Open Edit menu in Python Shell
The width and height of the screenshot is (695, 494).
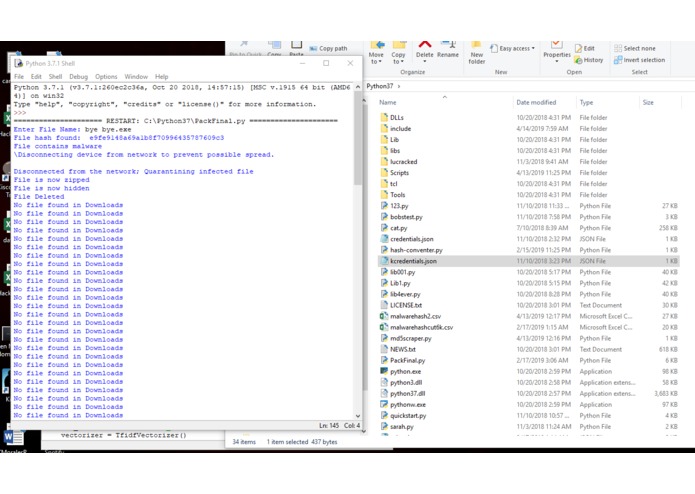pos(36,77)
